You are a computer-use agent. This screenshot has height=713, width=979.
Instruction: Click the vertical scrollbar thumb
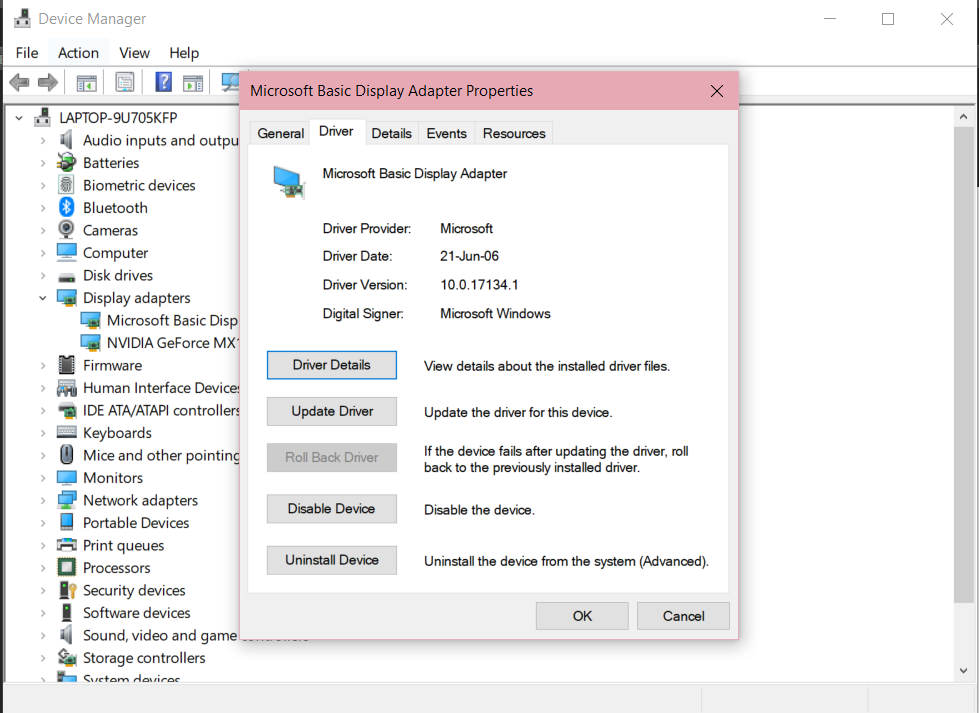pos(963,365)
